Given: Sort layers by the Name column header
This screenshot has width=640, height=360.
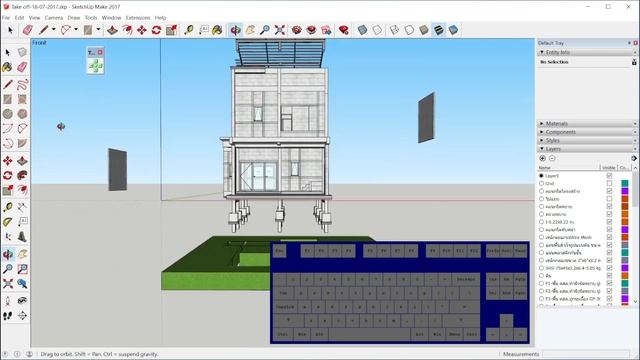Looking at the screenshot, I should click(569, 168).
